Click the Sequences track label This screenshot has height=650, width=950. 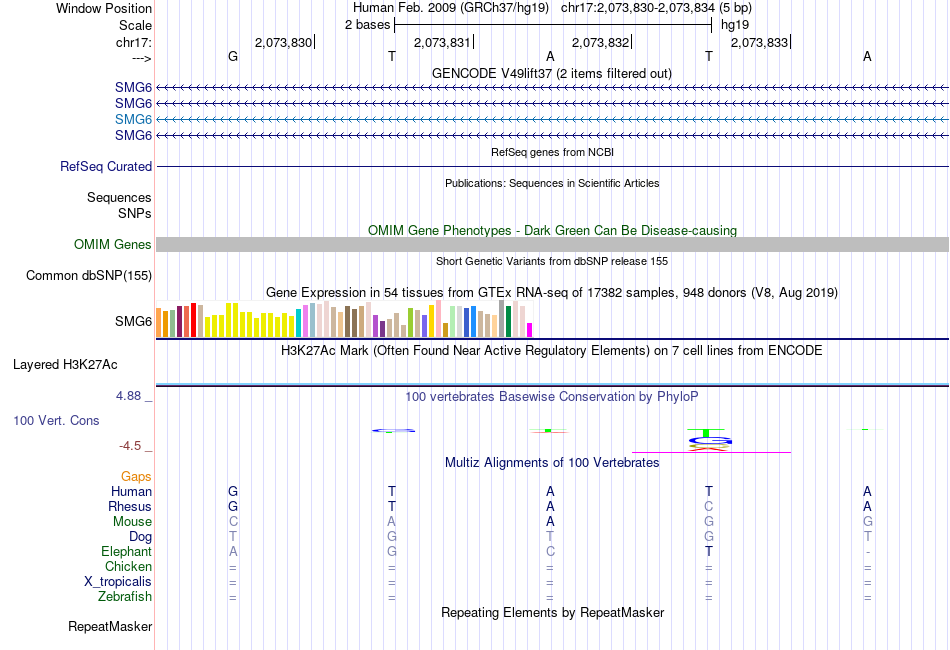[x=119, y=197]
